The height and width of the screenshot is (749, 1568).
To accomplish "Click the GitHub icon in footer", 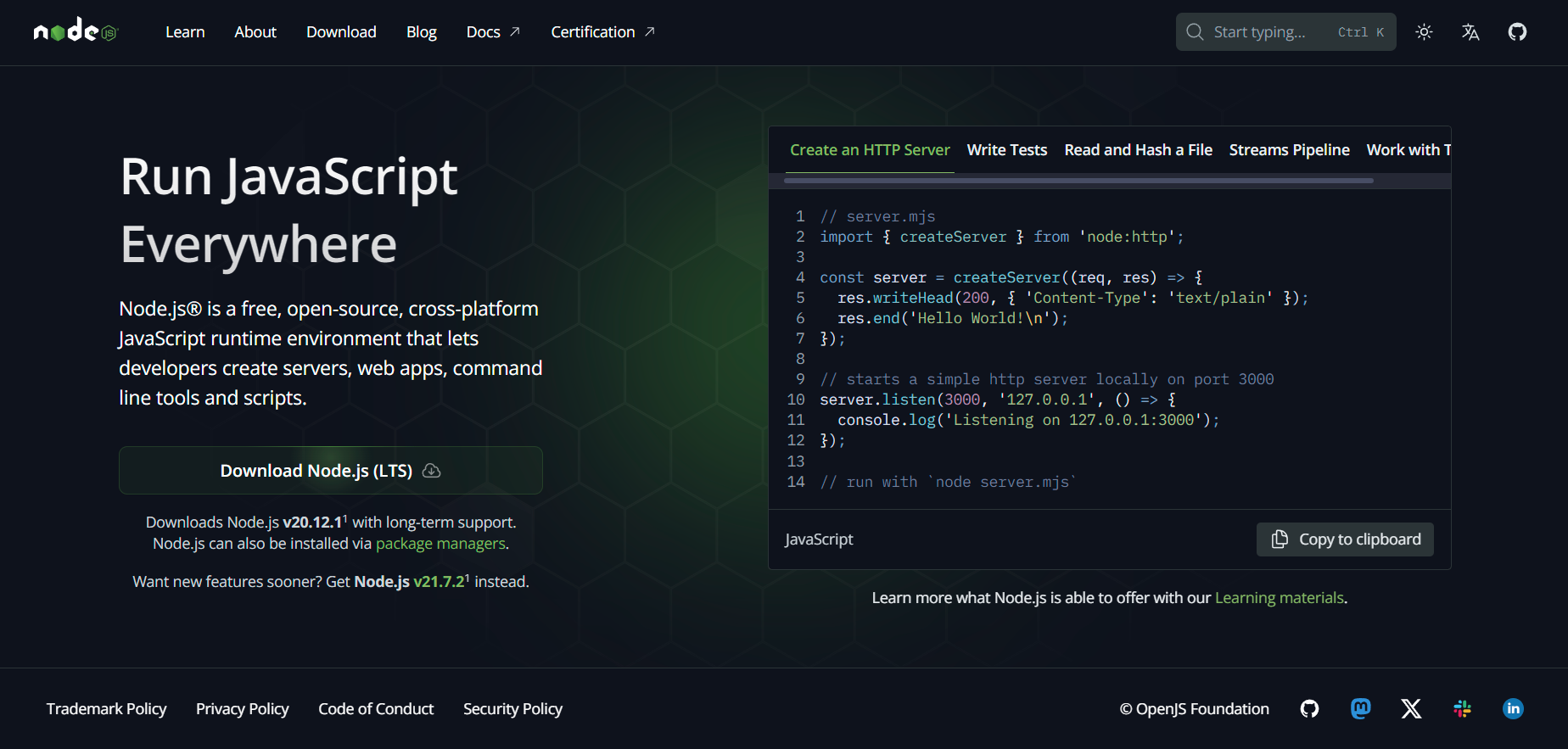I will [x=1309, y=709].
